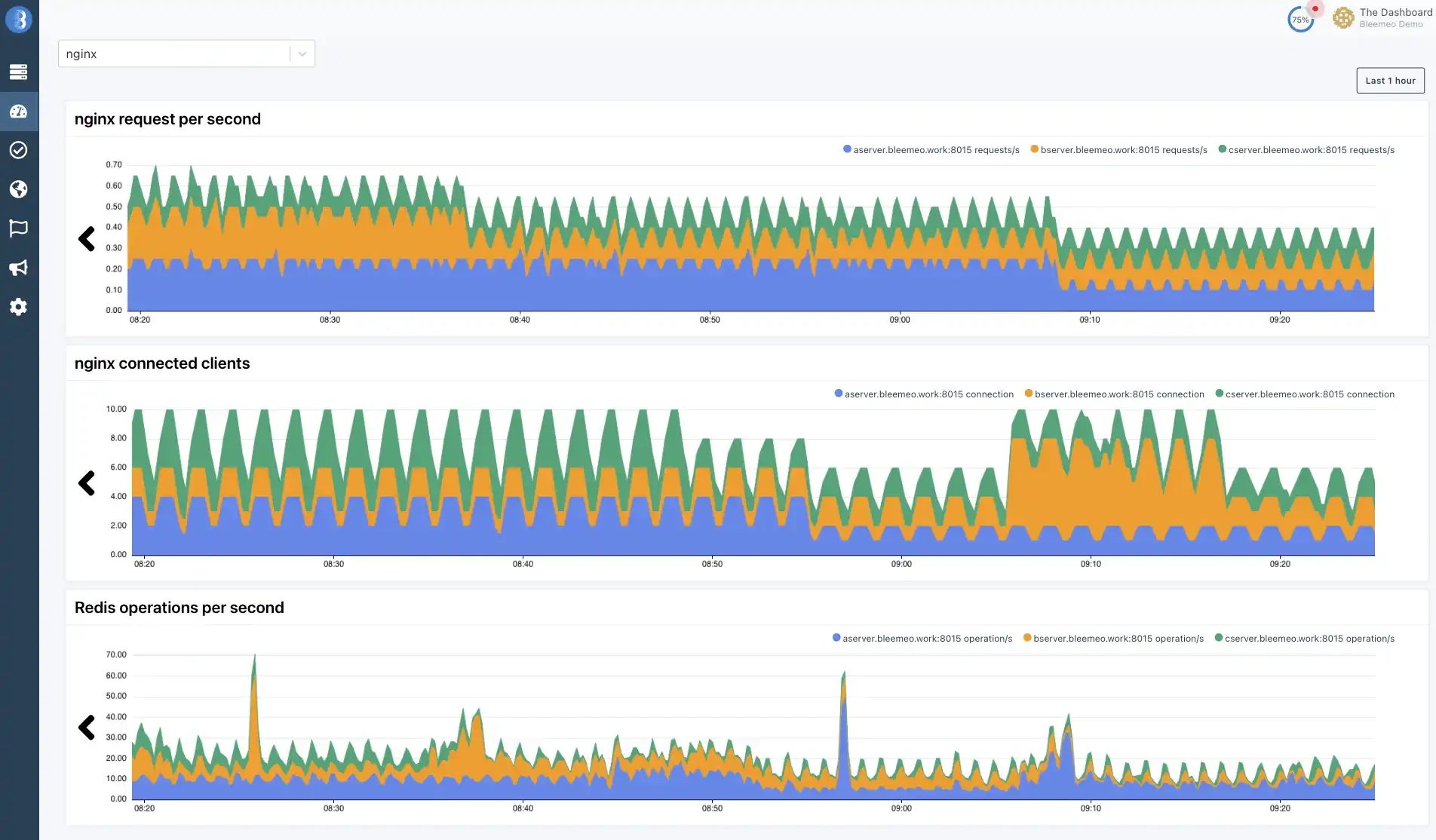The height and width of the screenshot is (840, 1436).
Task: Open the globe monitors sidebar icon
Action: click(19, 189)
